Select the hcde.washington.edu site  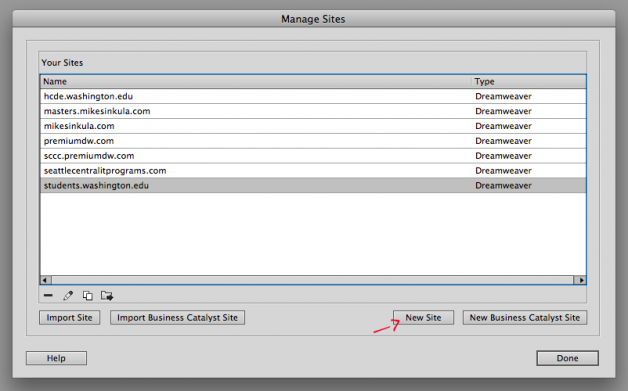(x=313, y=96)
